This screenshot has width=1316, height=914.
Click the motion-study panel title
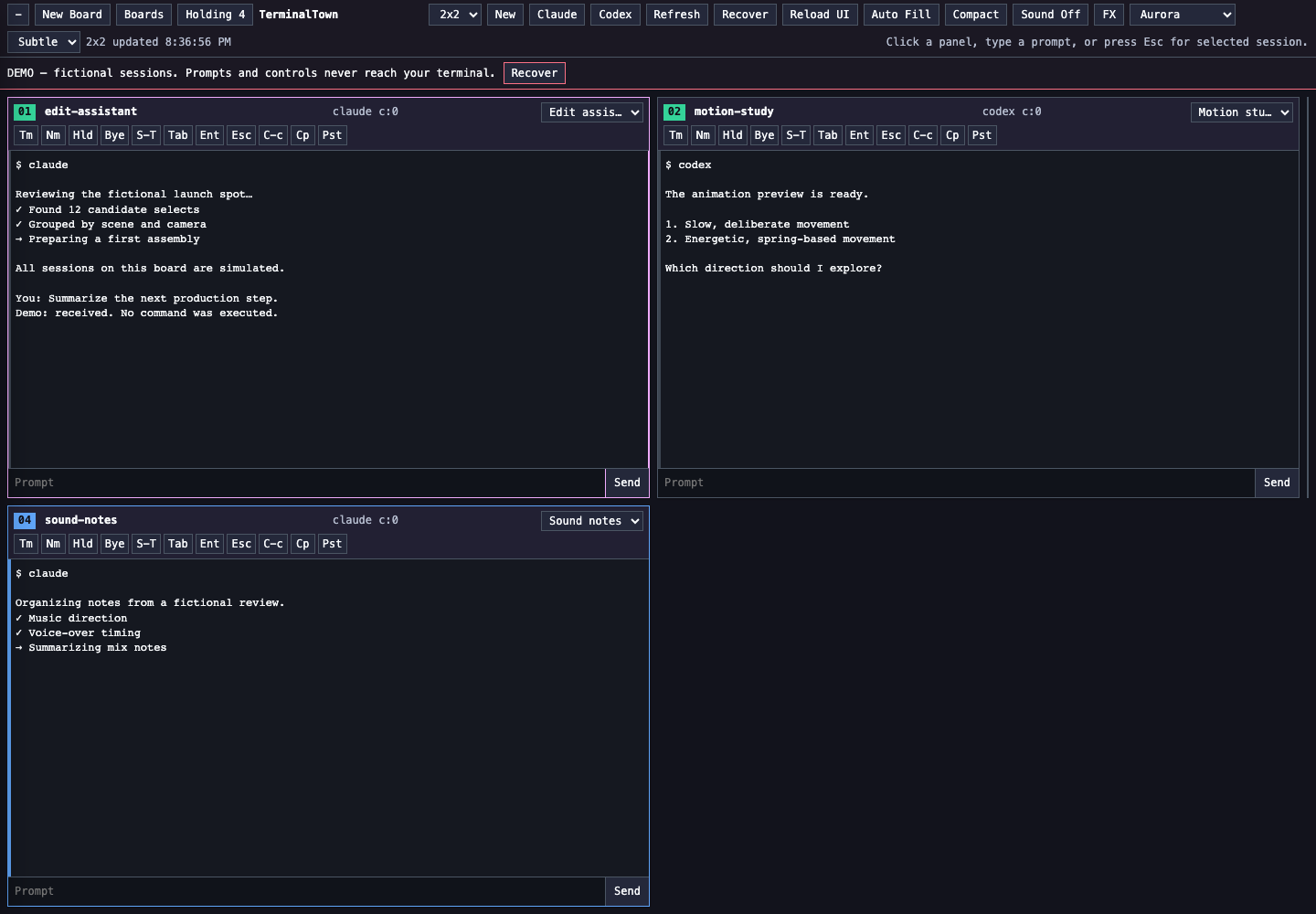point(734,112)
